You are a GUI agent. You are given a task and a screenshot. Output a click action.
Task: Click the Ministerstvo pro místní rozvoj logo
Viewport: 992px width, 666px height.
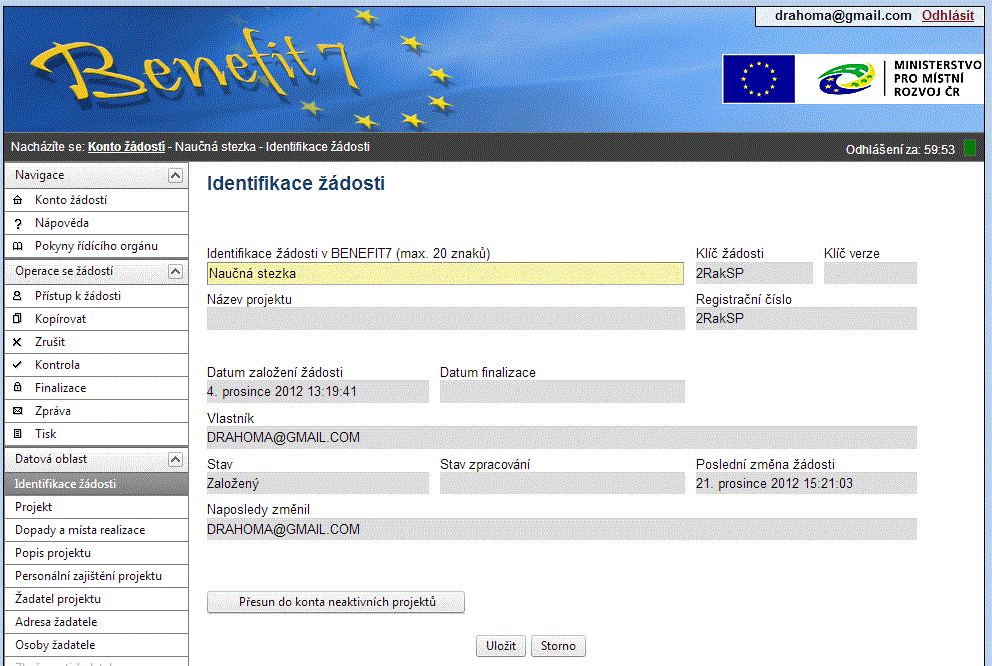pos(898,79)
